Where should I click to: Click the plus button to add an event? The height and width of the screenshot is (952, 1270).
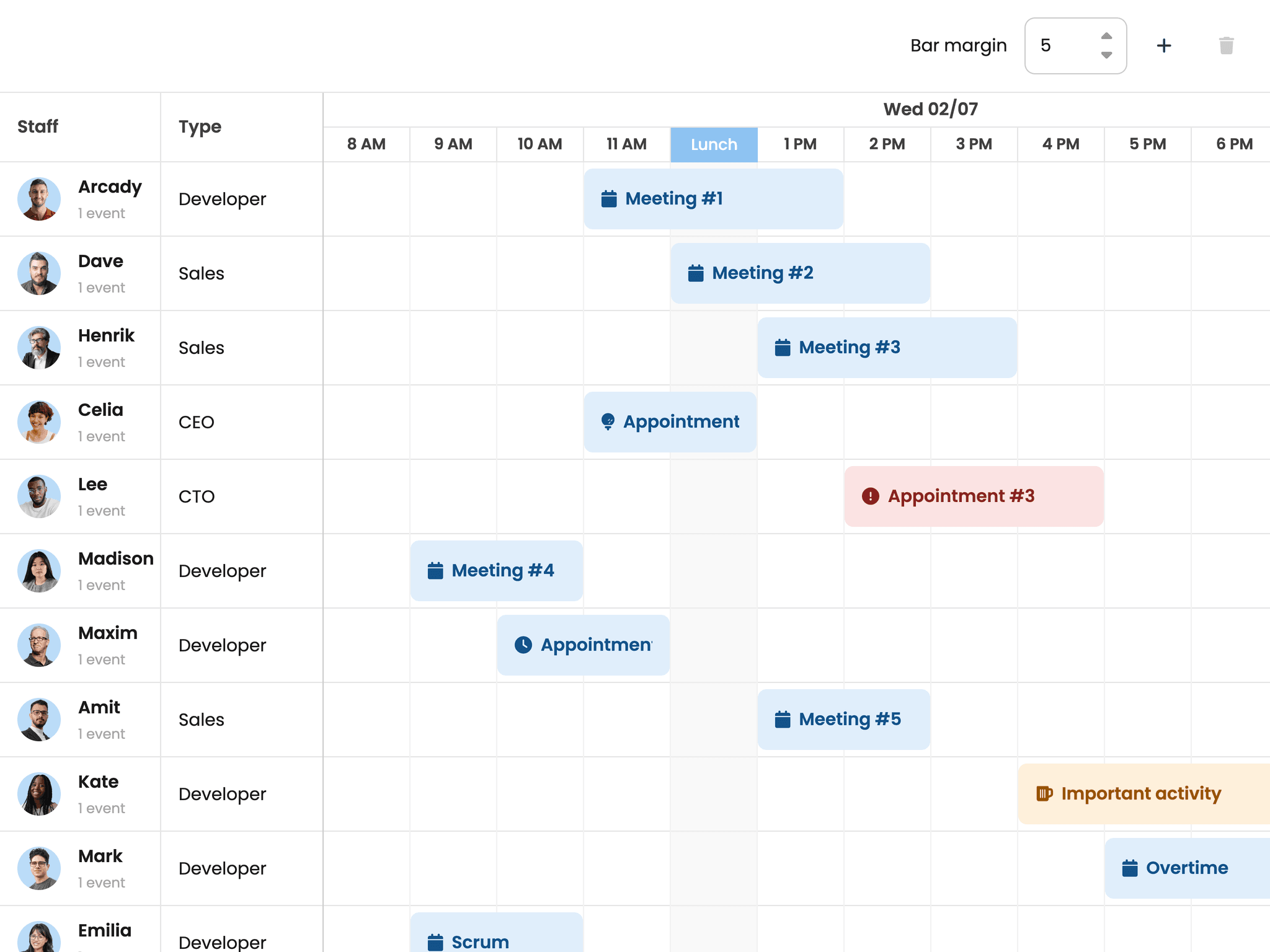tap(1164, 45)
